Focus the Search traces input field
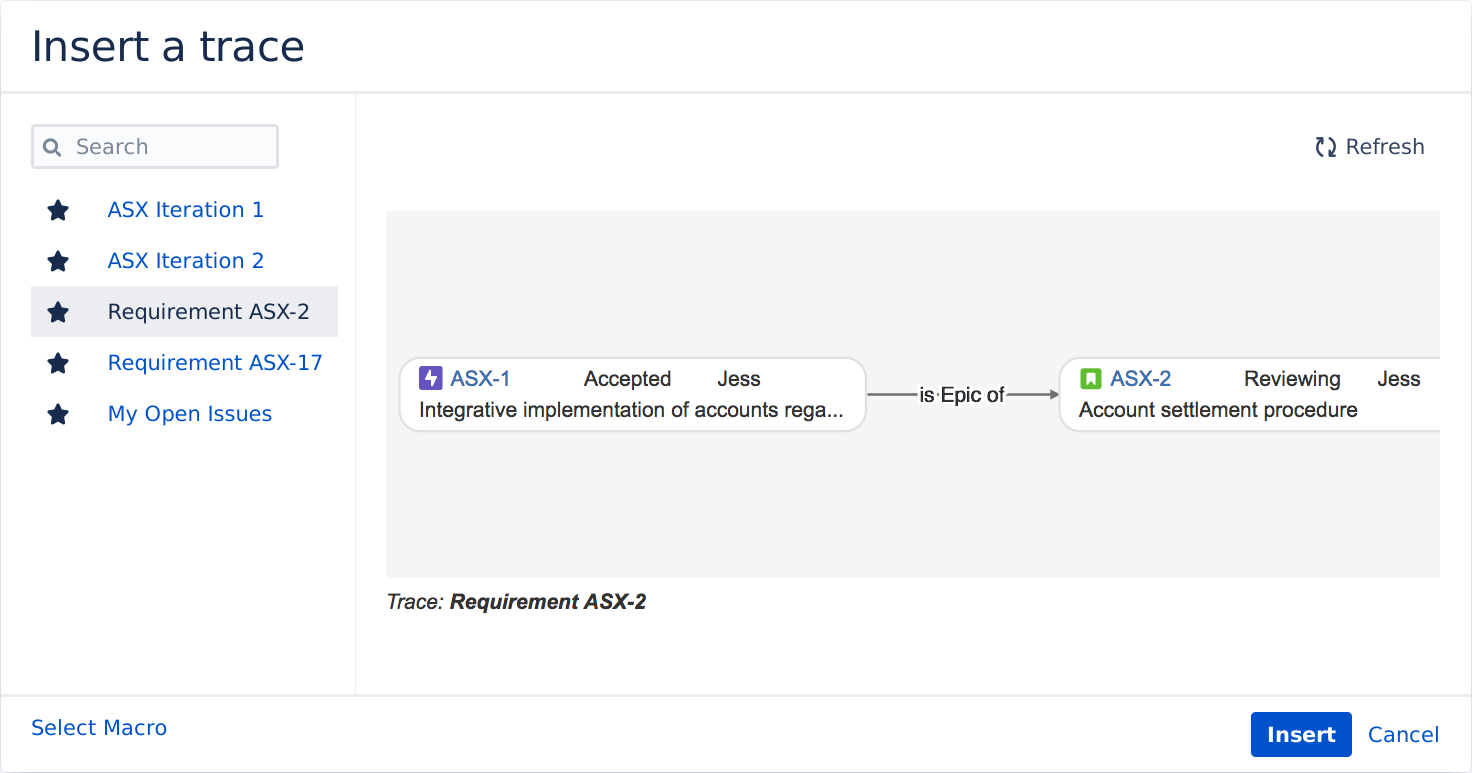The width and height of the screenshot is (1472, 773). pos(170,147)
